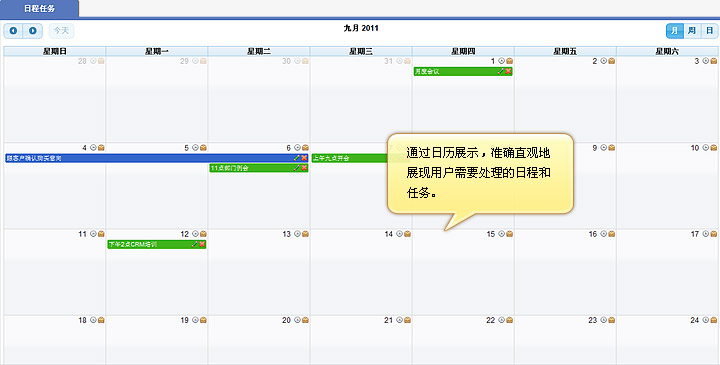
Task: Click the briefcase icon on day 24
Action: tap(714, 320)
